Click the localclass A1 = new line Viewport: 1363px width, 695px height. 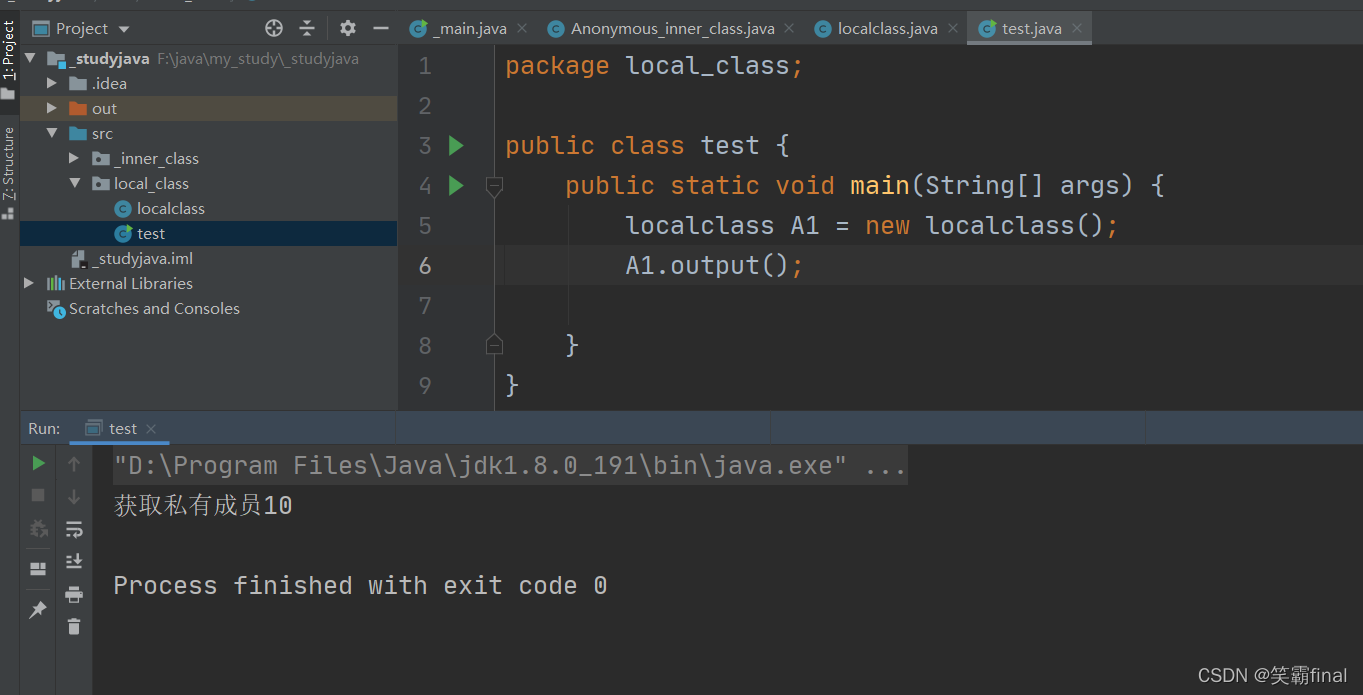point(871,225)
